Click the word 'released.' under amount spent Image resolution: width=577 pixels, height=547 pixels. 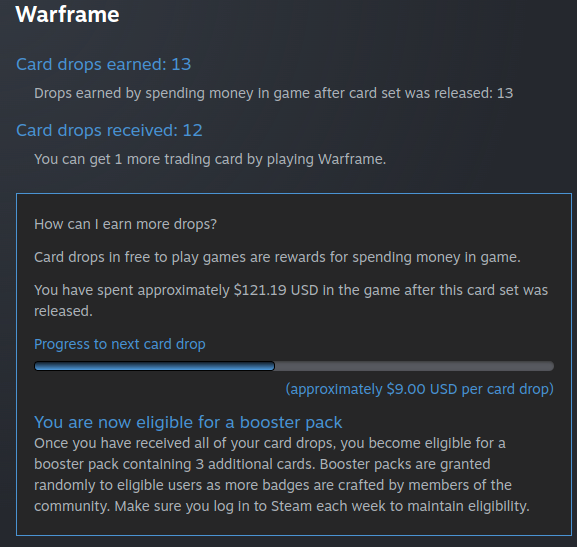pyautogui.click(x=63, y=311)
